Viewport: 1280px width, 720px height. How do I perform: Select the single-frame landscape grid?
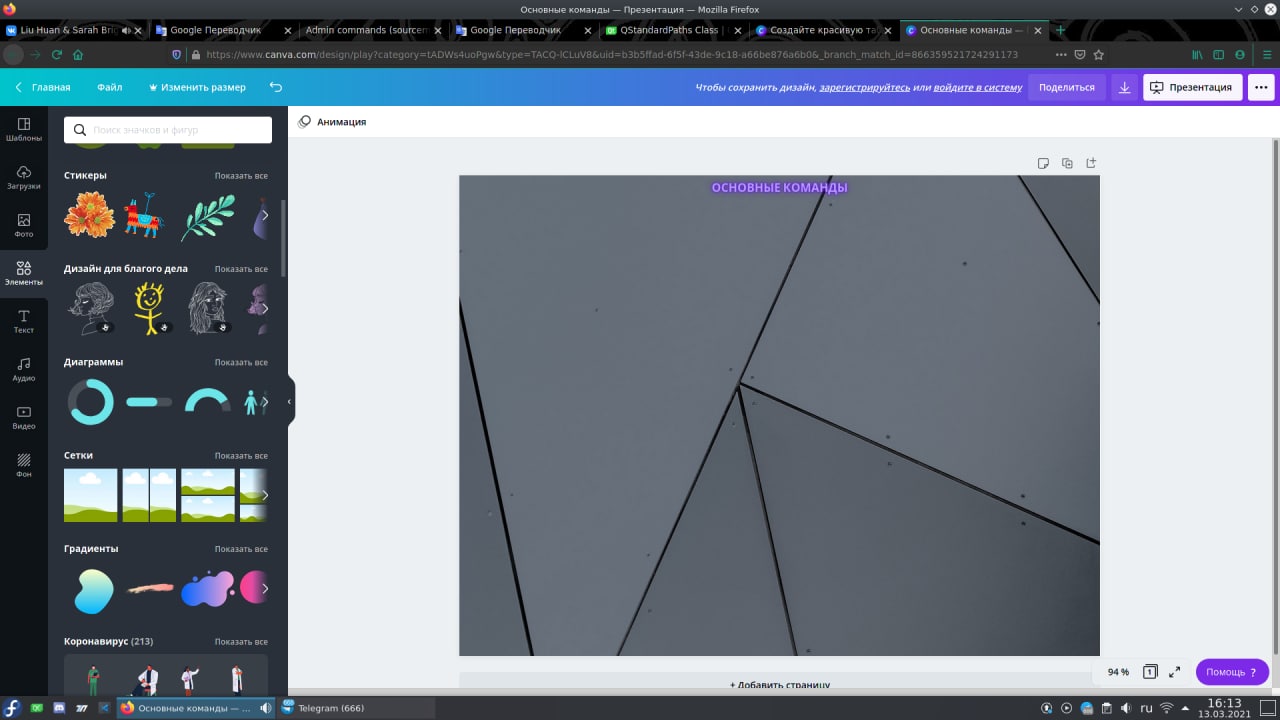tap(91, 495)
